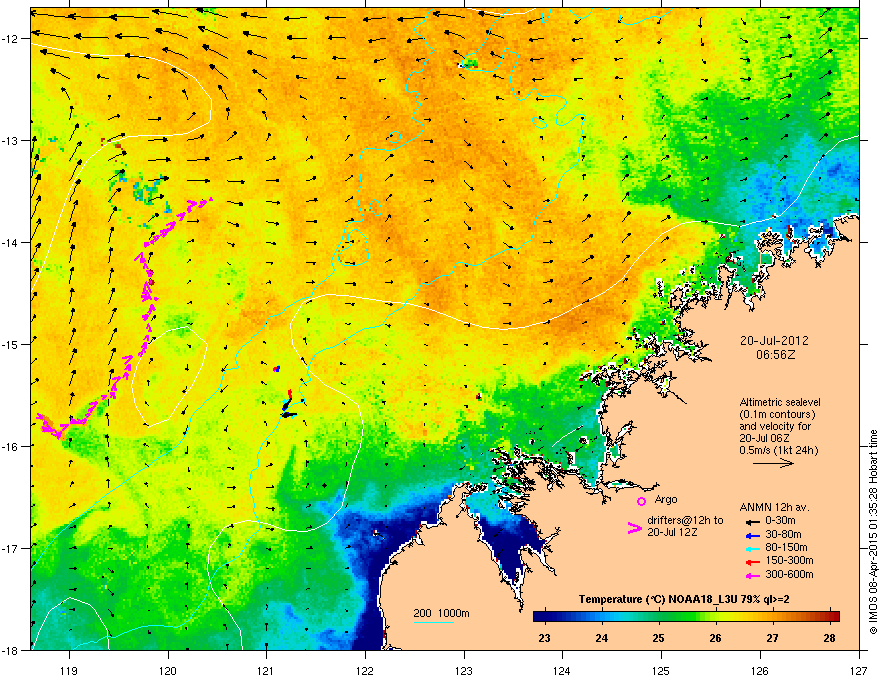Click longitude axis label 122

click(x=365, y=670)
